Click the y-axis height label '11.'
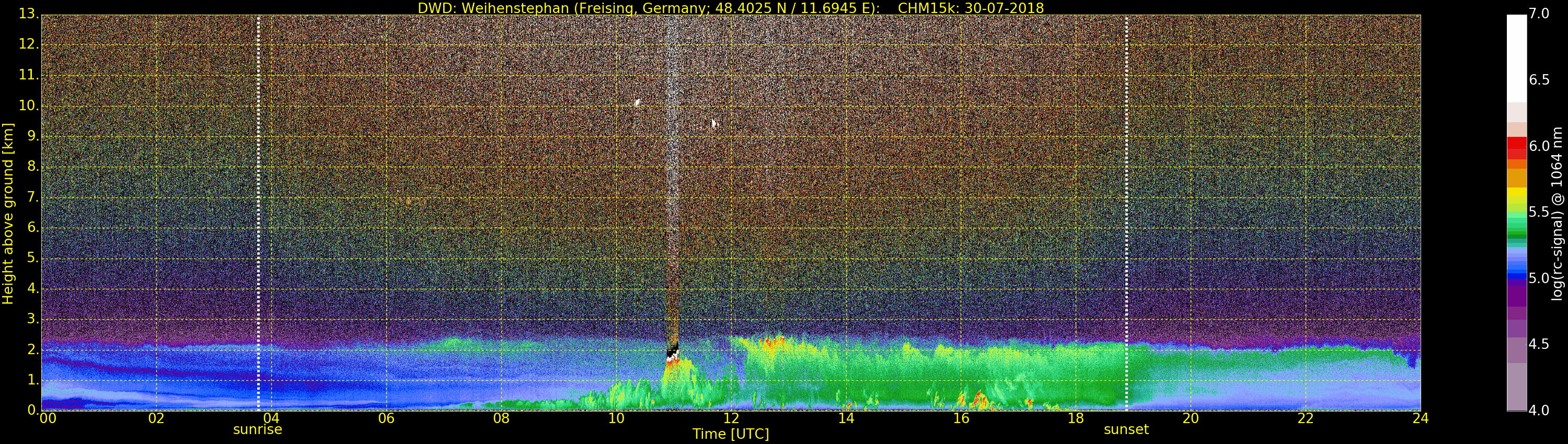The width and height of the screenshot is (1568, 444). coord(29,75)
